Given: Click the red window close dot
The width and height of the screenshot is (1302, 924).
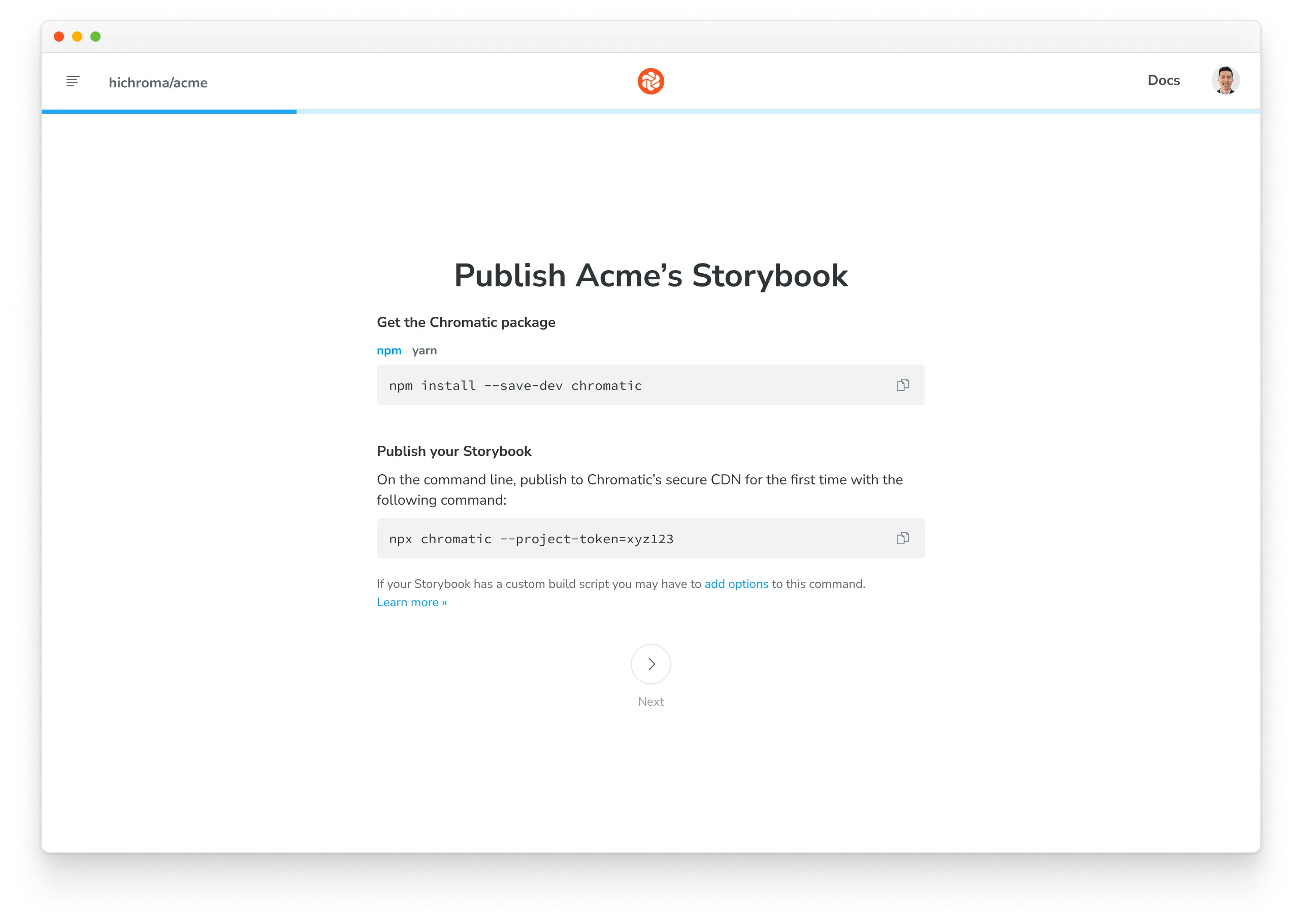Looking at the screenshot, I should (x=58, y=37).
